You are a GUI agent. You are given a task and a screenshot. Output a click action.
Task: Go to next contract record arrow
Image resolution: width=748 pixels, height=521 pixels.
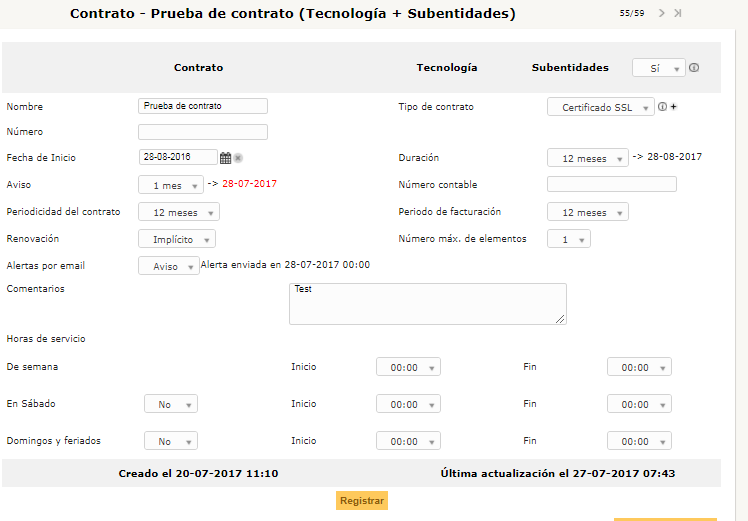[661, 13]
